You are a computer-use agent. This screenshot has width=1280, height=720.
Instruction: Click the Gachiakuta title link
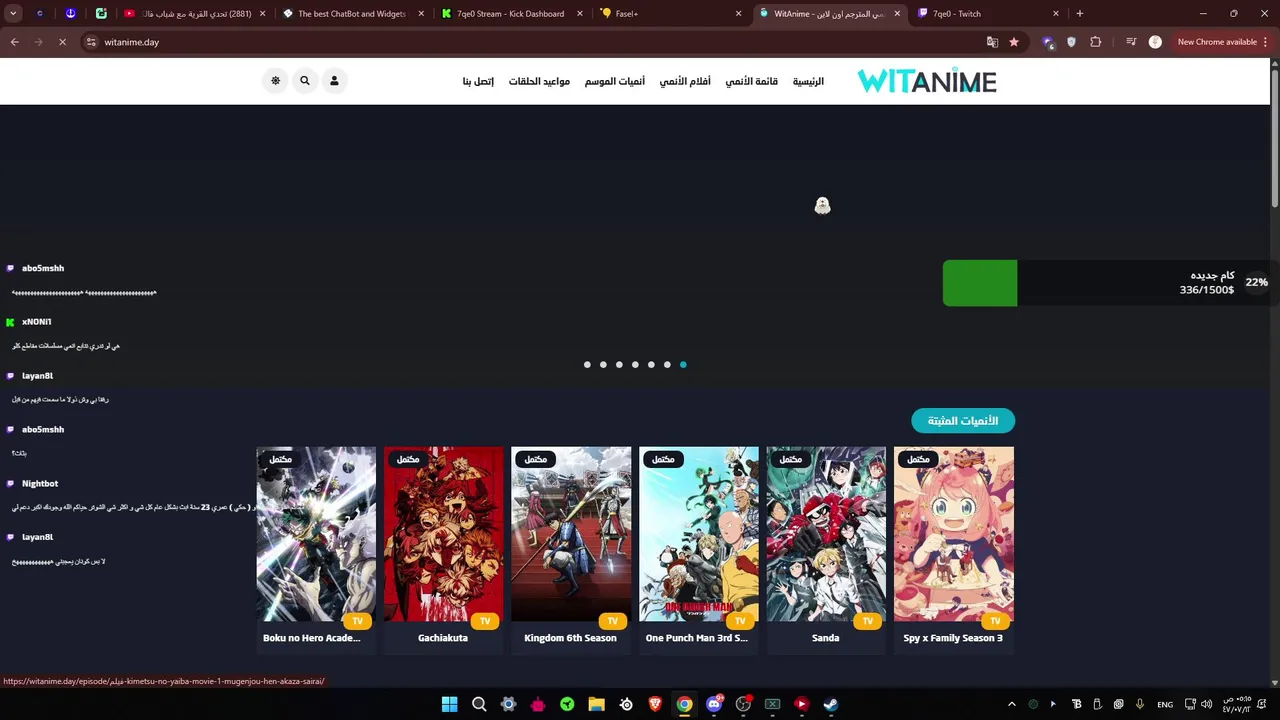point(443,638)
